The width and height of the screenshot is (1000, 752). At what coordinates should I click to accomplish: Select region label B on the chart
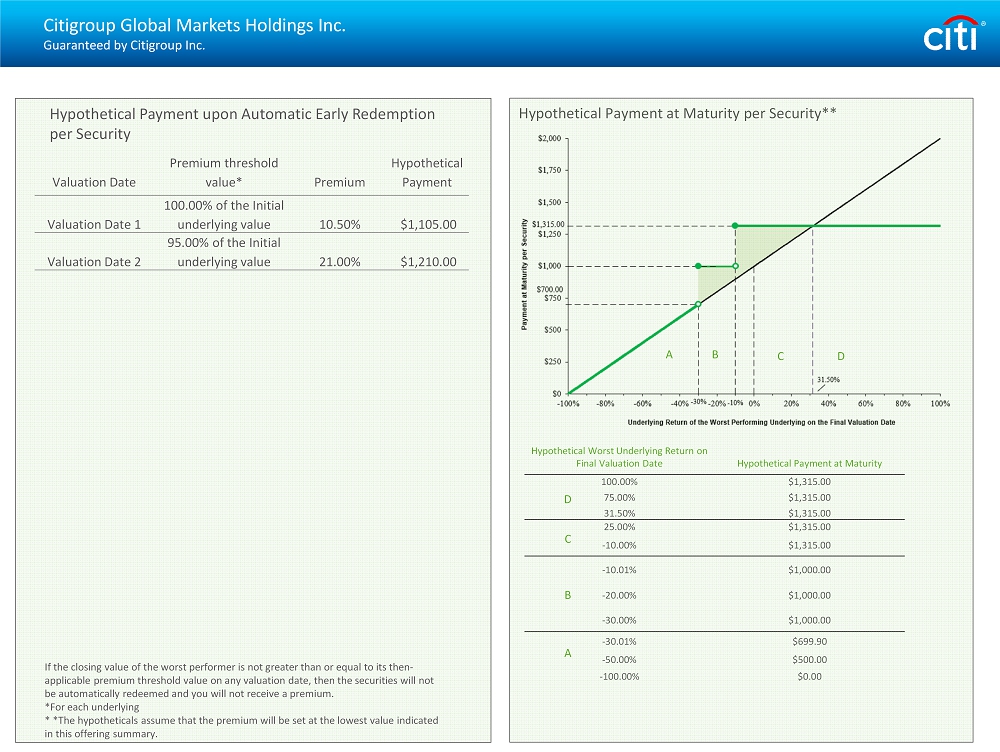coord(715,355)
